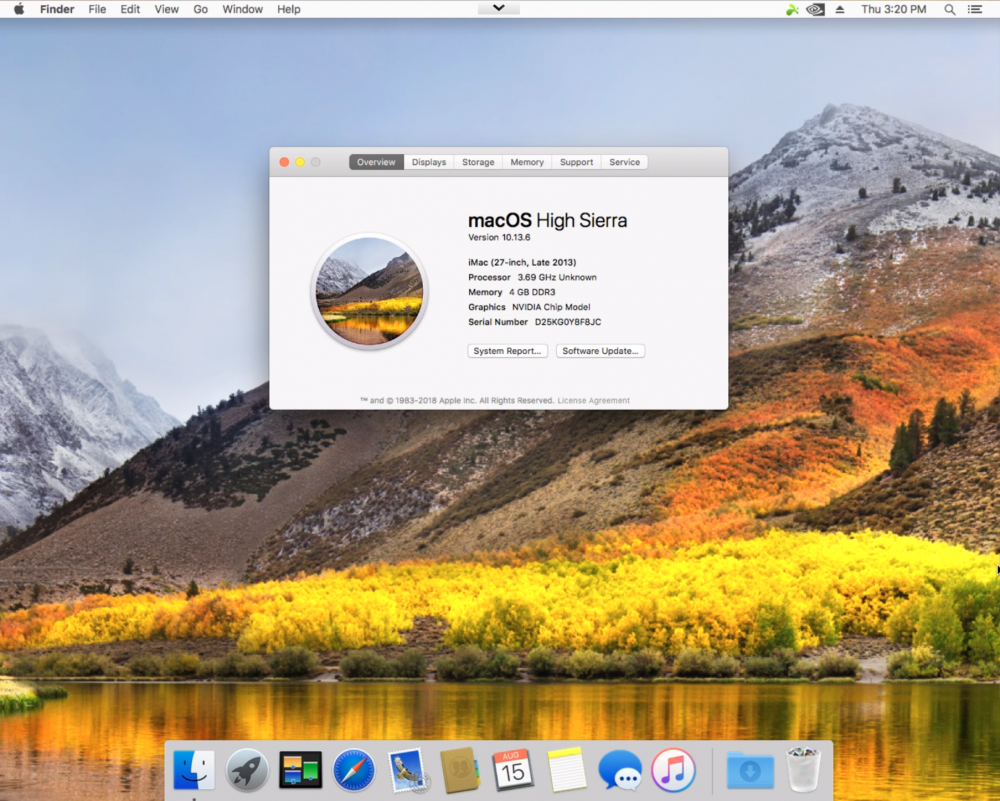The width and height of the screenshot is (1000, 801).
Task: Open Notes app in the Dock
Action: pyautogui.click(x=566, y=770)
